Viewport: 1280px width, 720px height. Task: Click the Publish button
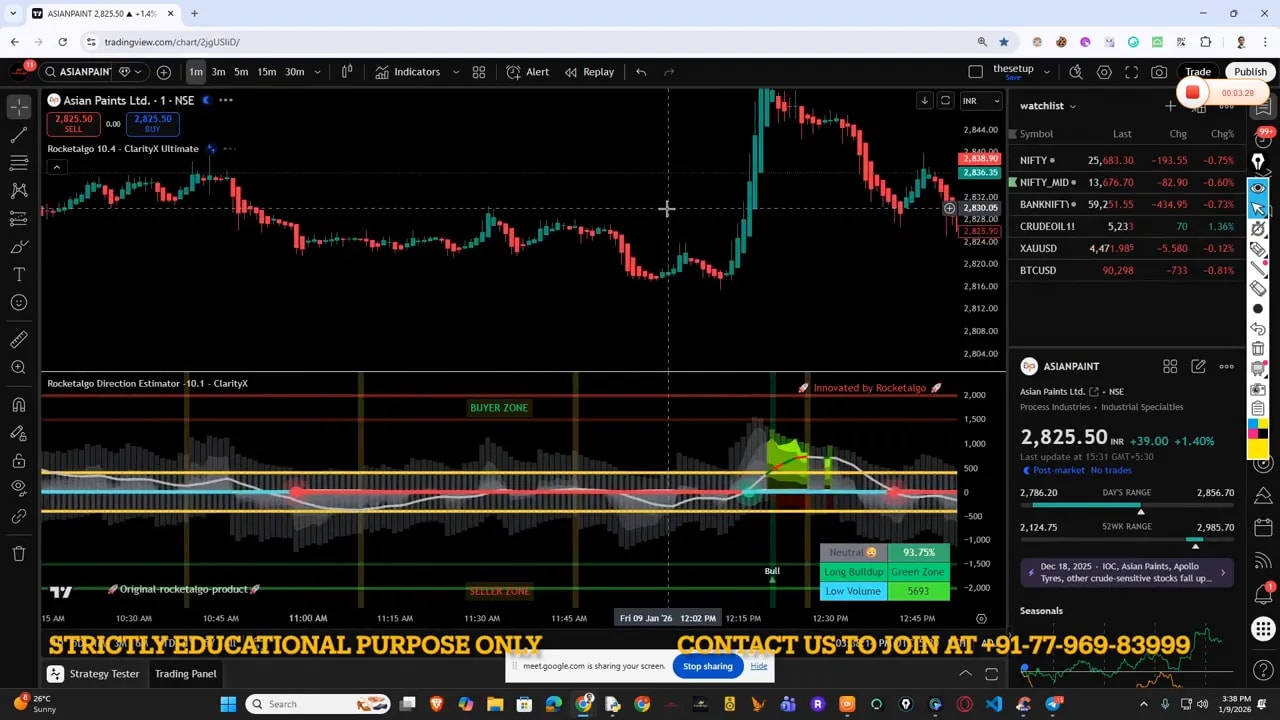(x=1250, y=71)
